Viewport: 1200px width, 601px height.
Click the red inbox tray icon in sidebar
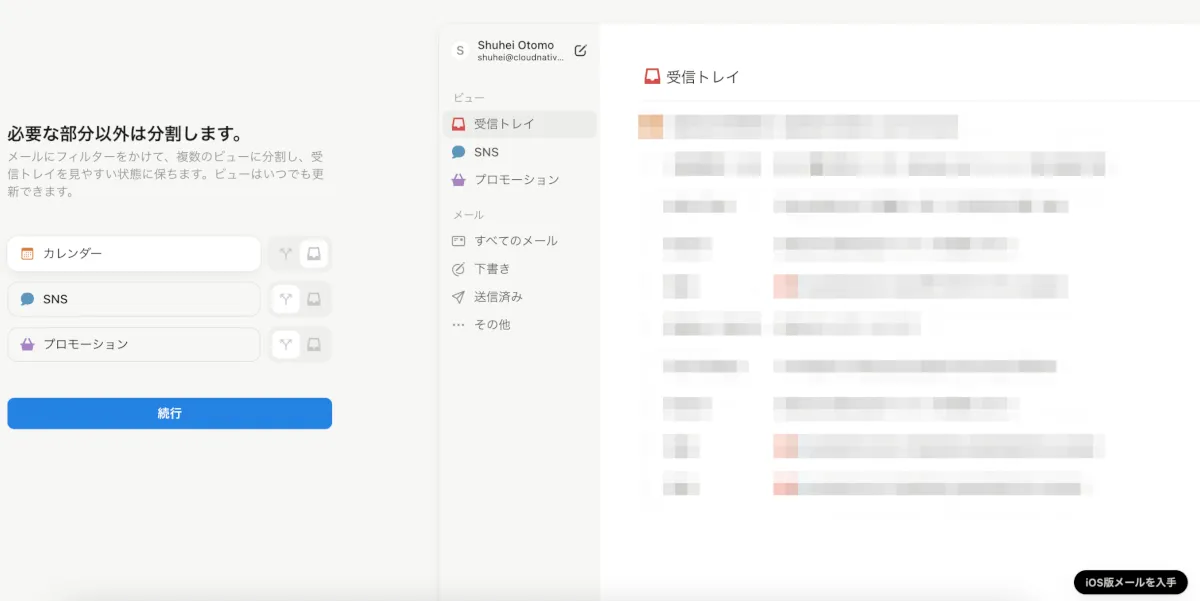(x=459, y=124)
